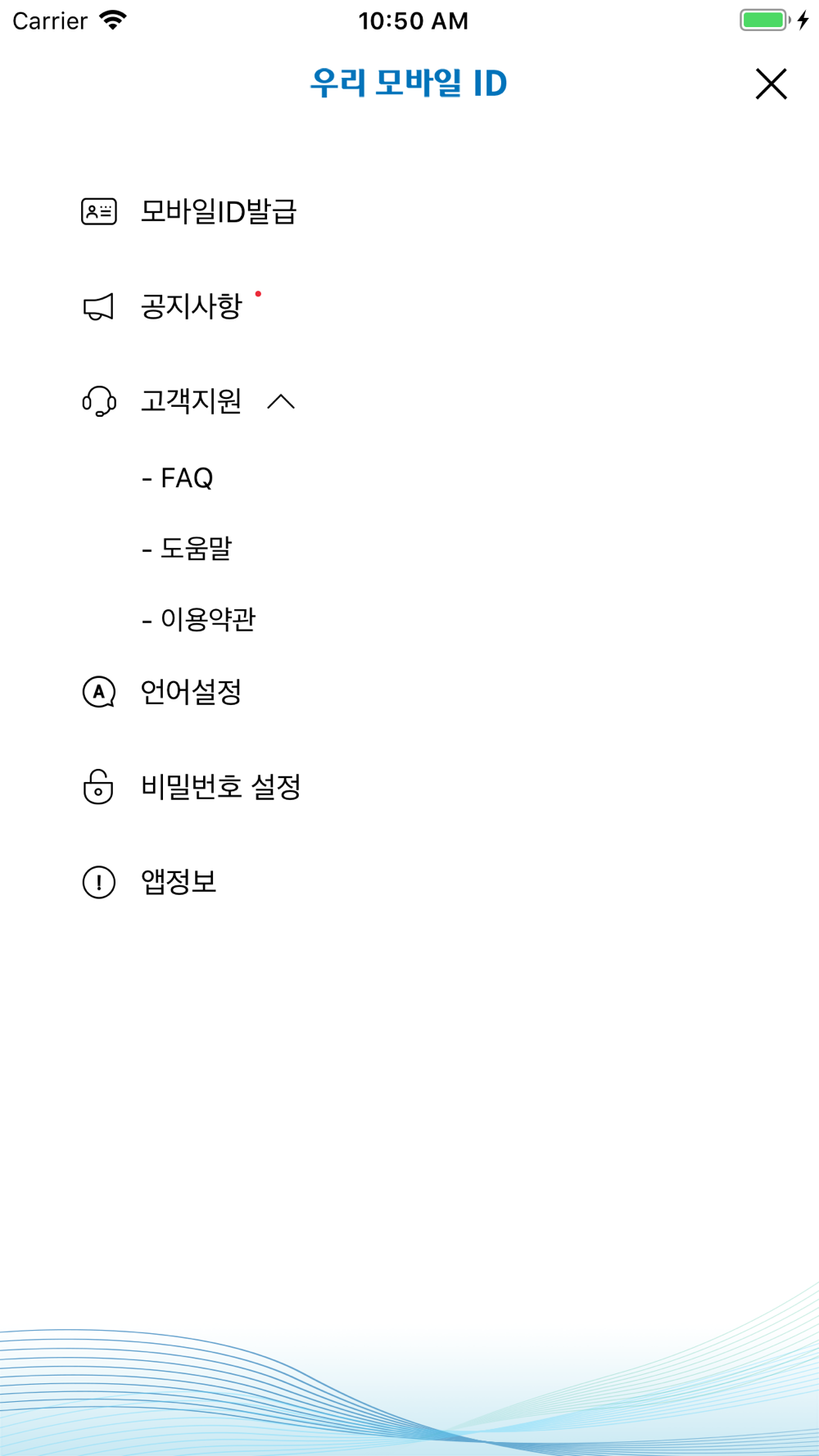Tap the headset icon for 고객지원
Image resolution: width=819 pixels, height=1456 pixels.
point(98,402)
